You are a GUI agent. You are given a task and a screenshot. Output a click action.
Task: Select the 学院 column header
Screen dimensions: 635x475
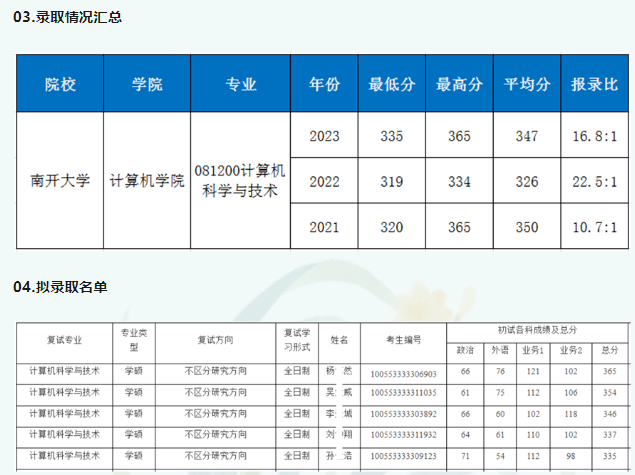coord(147,84)
